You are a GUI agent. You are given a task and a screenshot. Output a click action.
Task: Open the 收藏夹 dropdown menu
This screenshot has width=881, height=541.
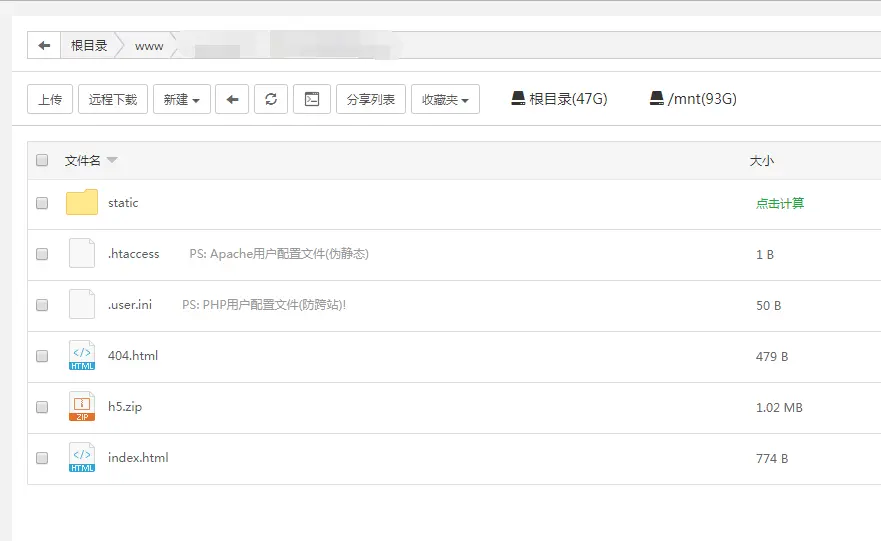[445, 99]
